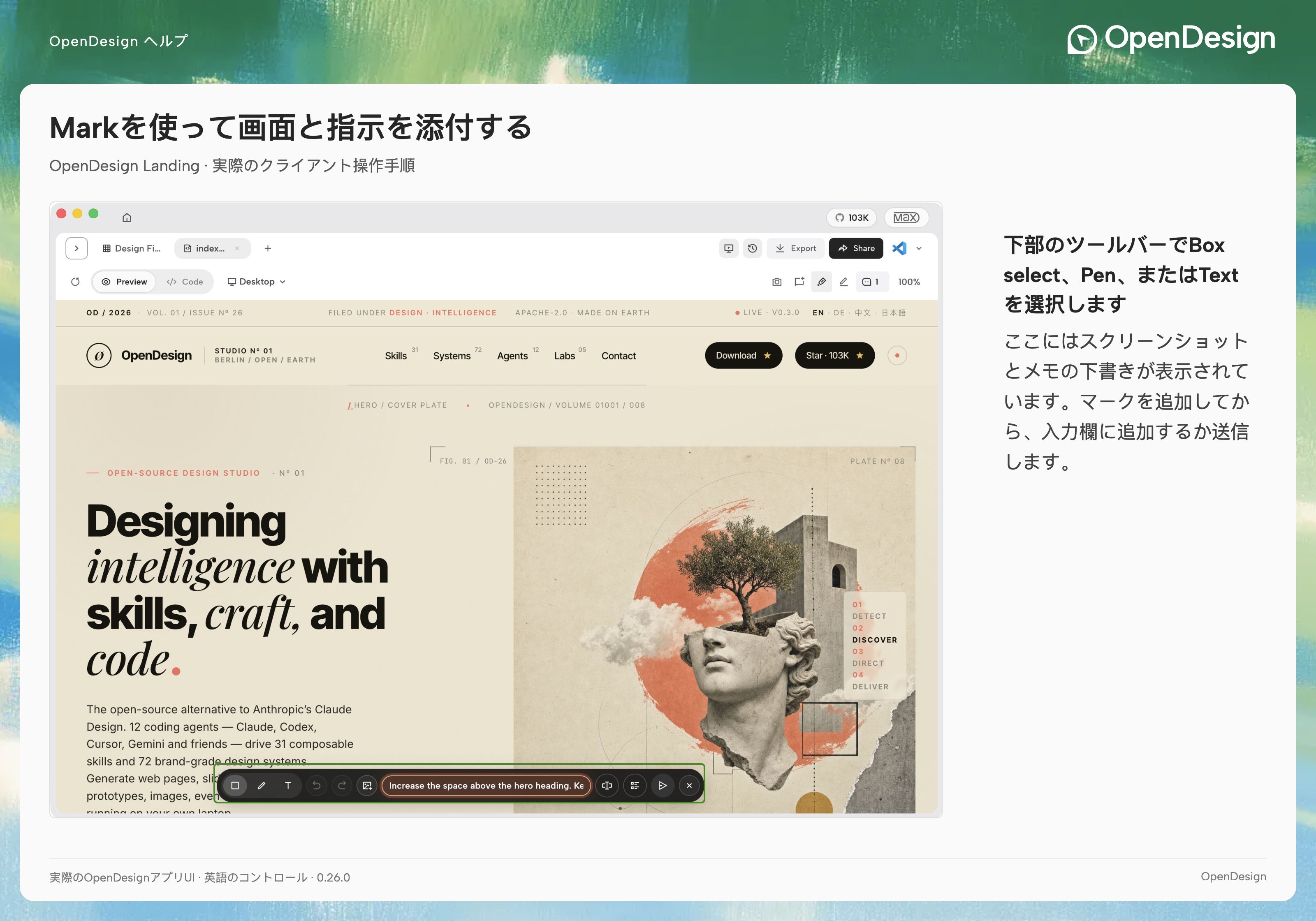Click the camera screenshot icon
Image resolution: width=1316 pixels, height=921 pixels.
777,281
